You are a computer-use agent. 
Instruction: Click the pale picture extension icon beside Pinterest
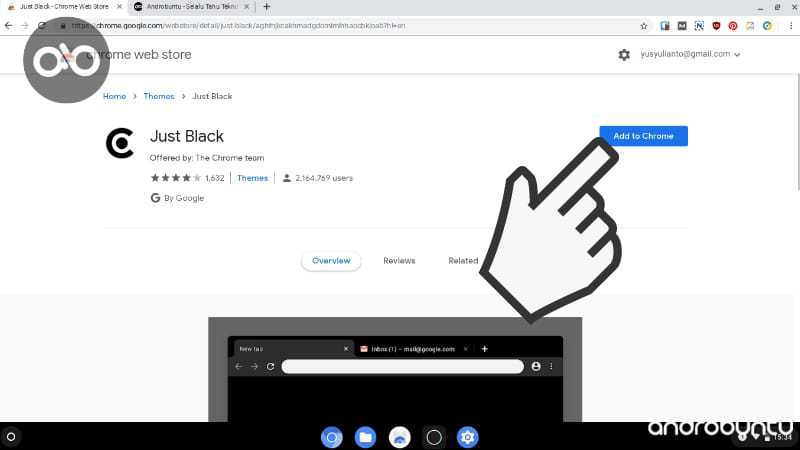coord(750,26)
